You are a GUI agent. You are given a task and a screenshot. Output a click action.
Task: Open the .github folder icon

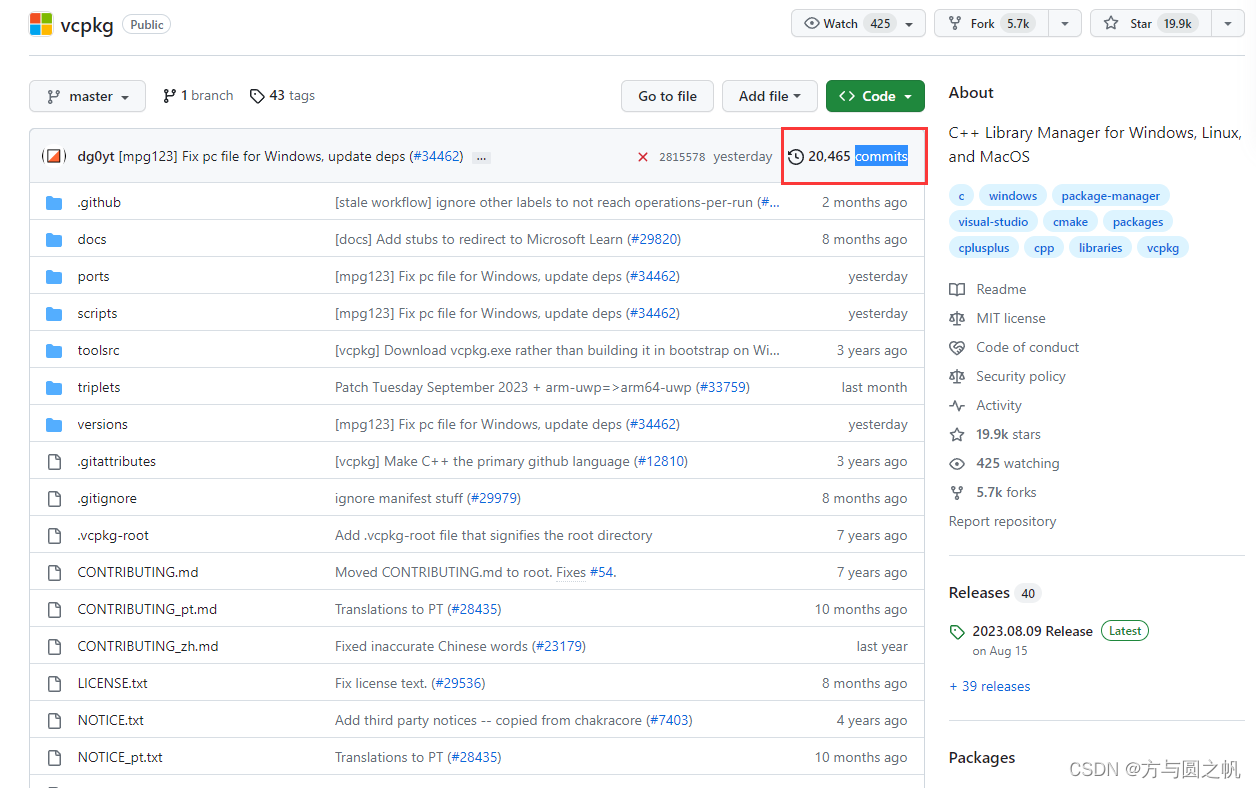54,203
